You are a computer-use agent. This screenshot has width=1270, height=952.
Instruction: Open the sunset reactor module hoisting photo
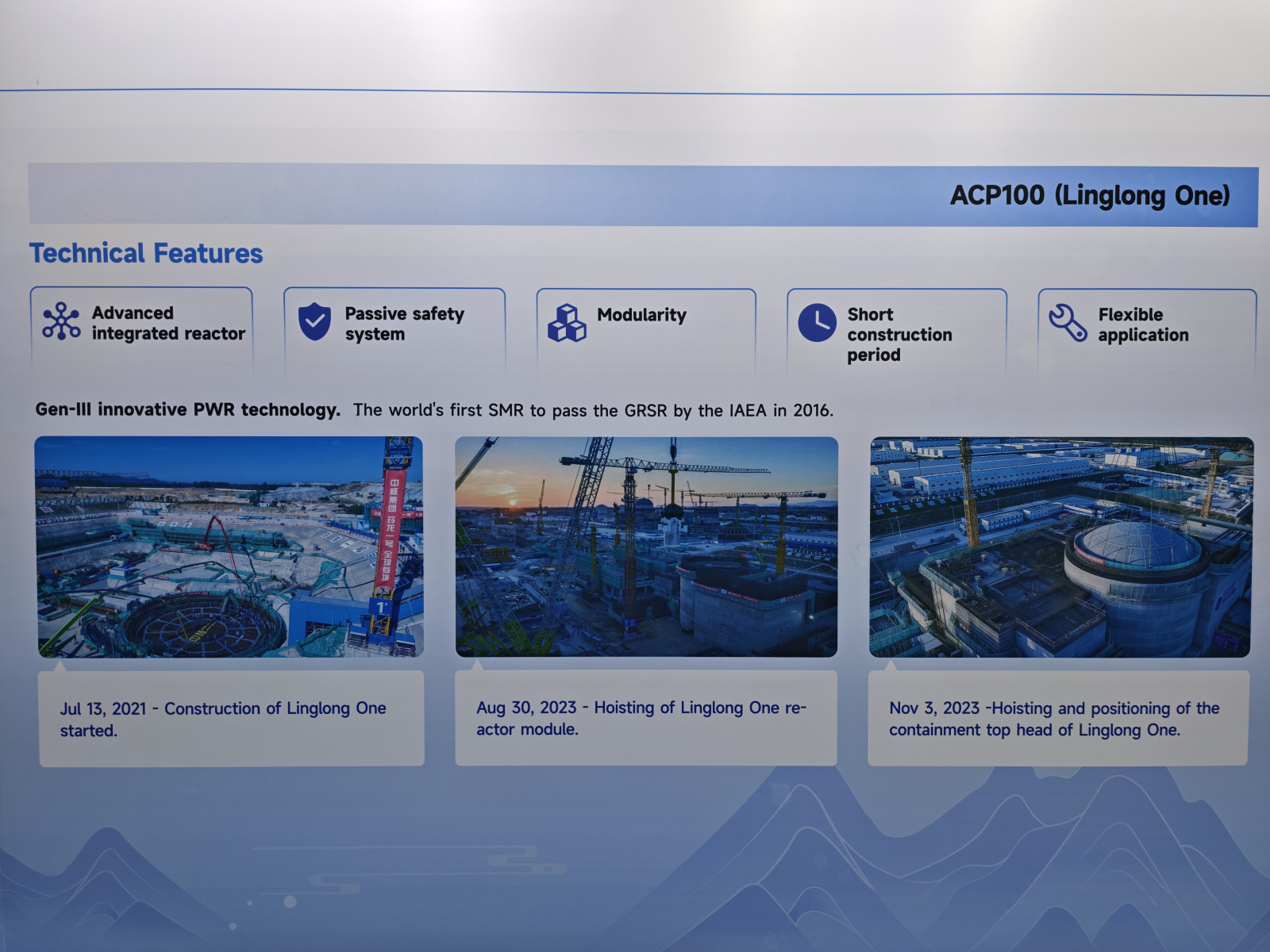tap(646, 547)
